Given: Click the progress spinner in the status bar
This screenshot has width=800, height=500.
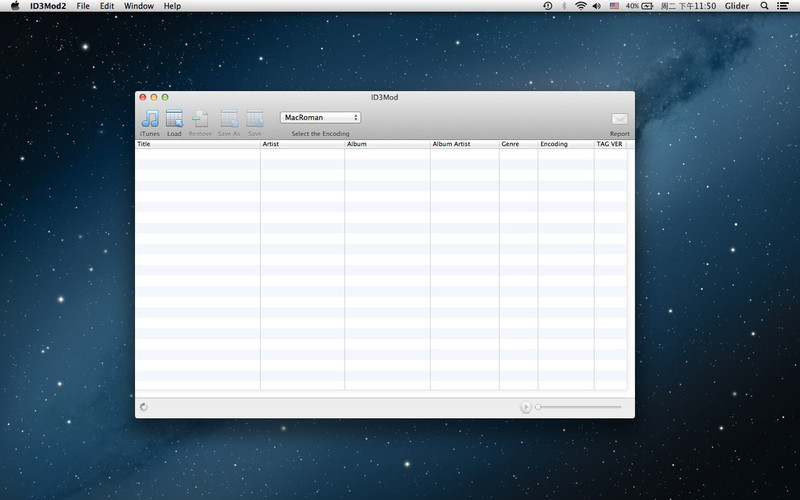Looking at the screenshot, I should pyautogui.click(x=143, y=407).
